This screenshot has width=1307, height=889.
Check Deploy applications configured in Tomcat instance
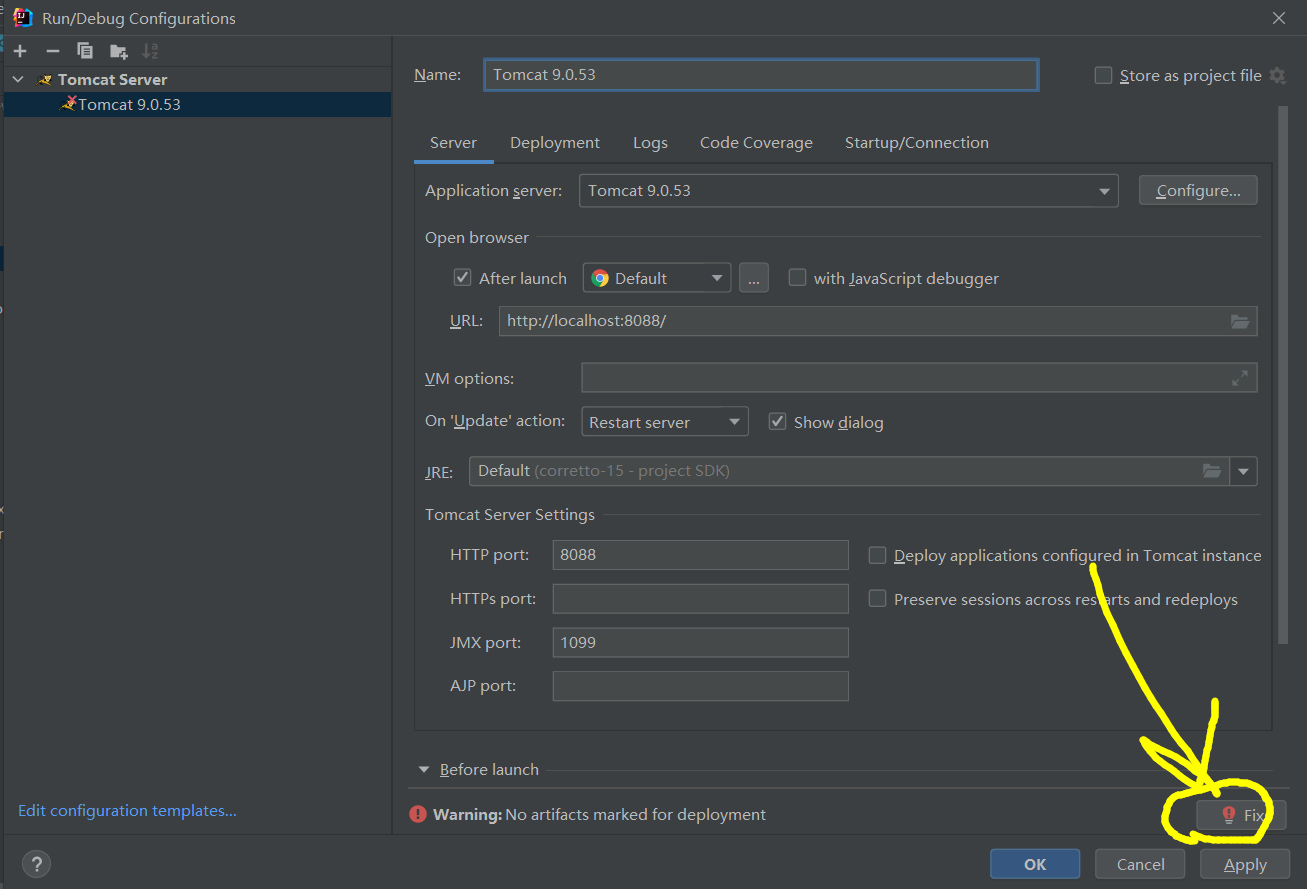[x=877, y=555]
